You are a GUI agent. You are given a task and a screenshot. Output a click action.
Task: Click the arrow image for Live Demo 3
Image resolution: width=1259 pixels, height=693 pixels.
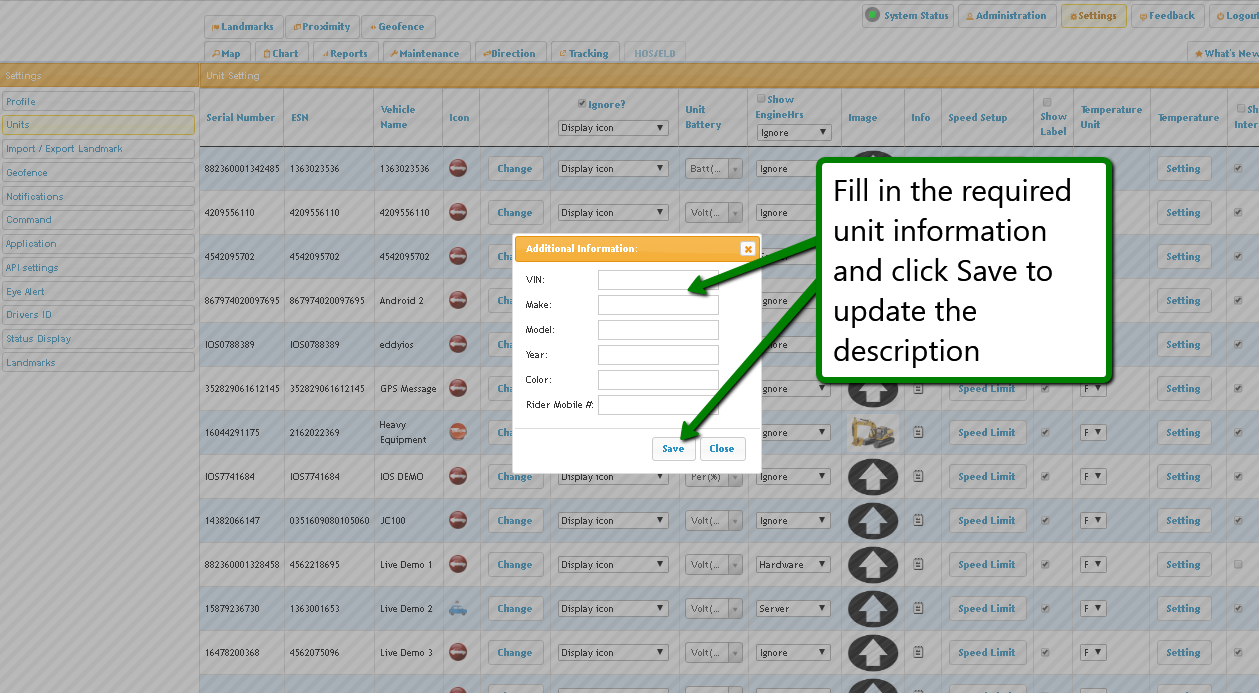click(x=872, y=653)
